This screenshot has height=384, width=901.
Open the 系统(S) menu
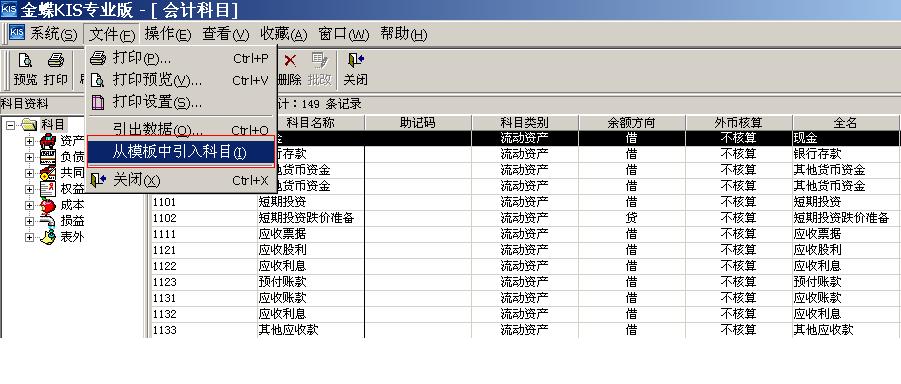53,34
